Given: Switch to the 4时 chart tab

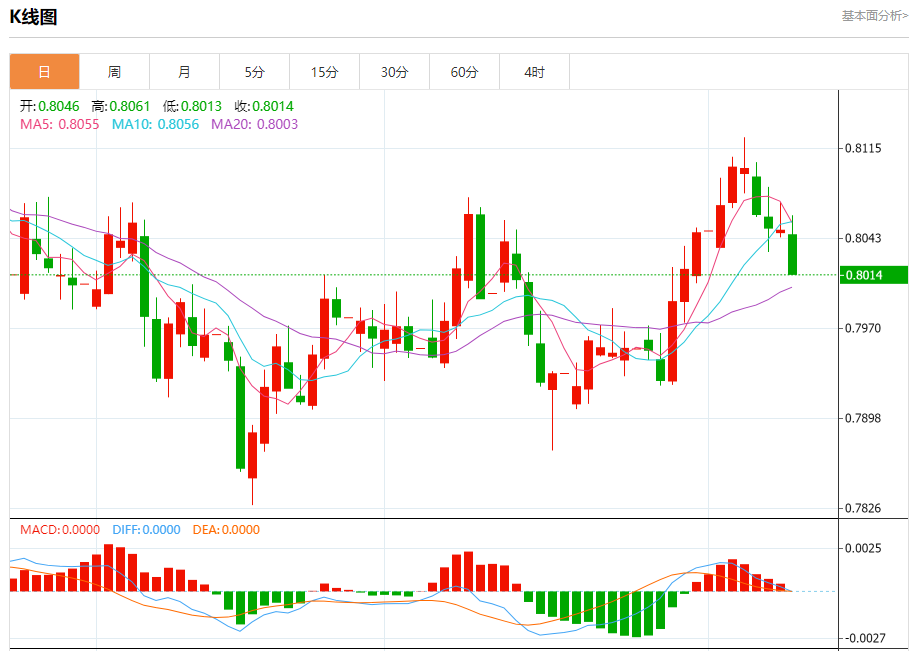Looking at the screenshot, I should [x=534, y=72].
